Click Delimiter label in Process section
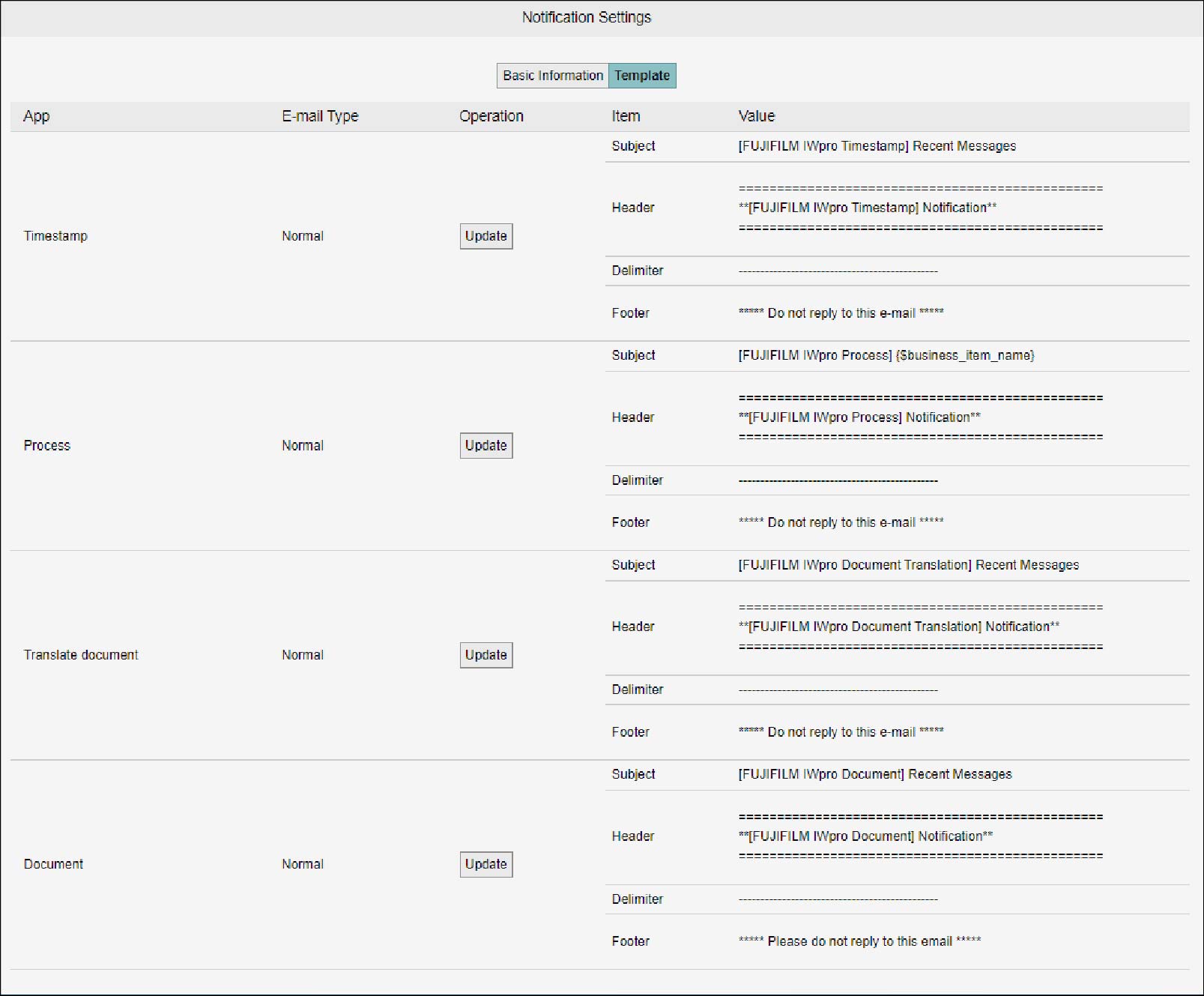The height and width of the screenshot is (996, 1204). [x=638, y=480]
